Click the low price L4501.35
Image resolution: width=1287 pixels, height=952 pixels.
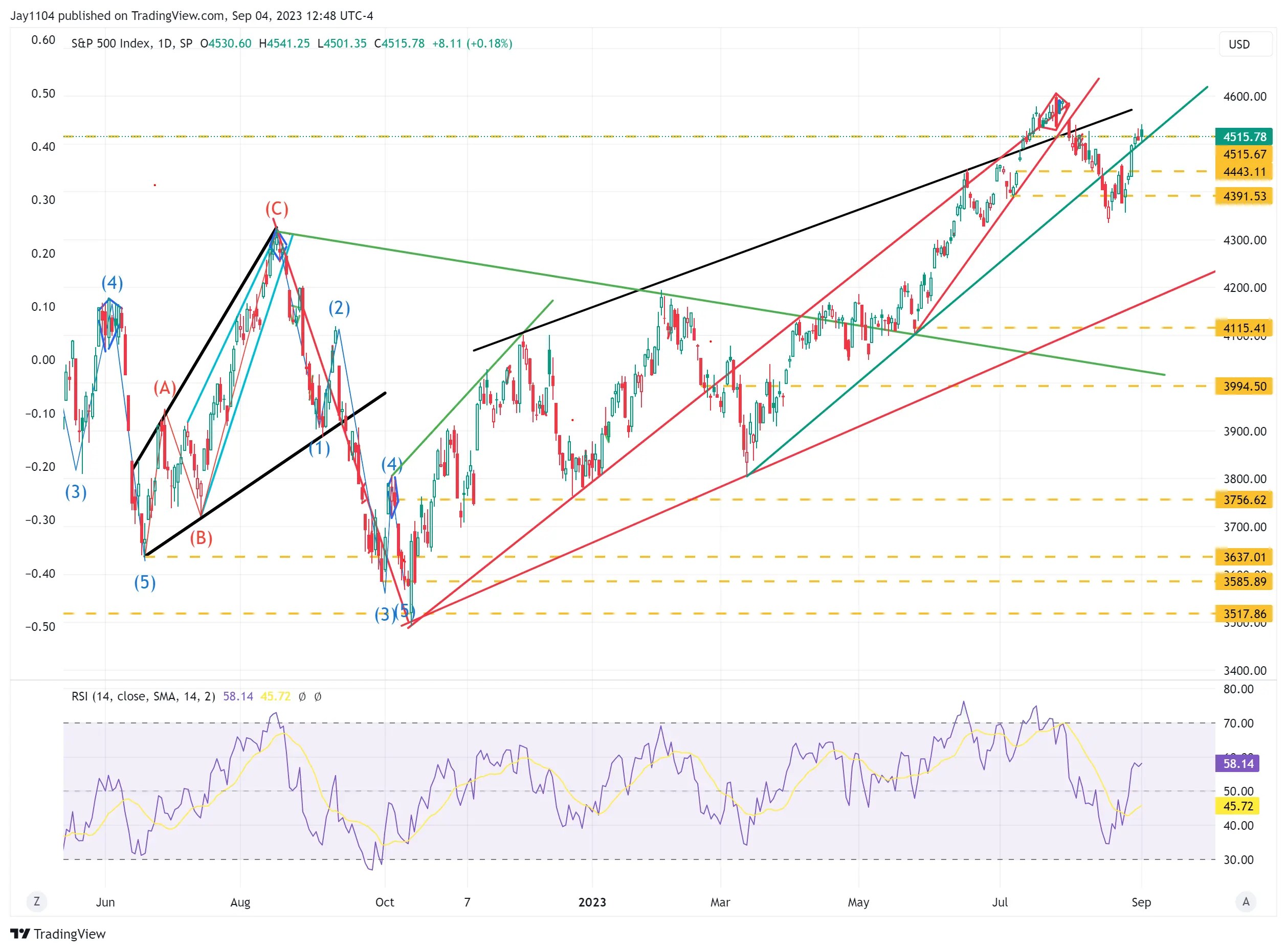(x=342, y=44)
